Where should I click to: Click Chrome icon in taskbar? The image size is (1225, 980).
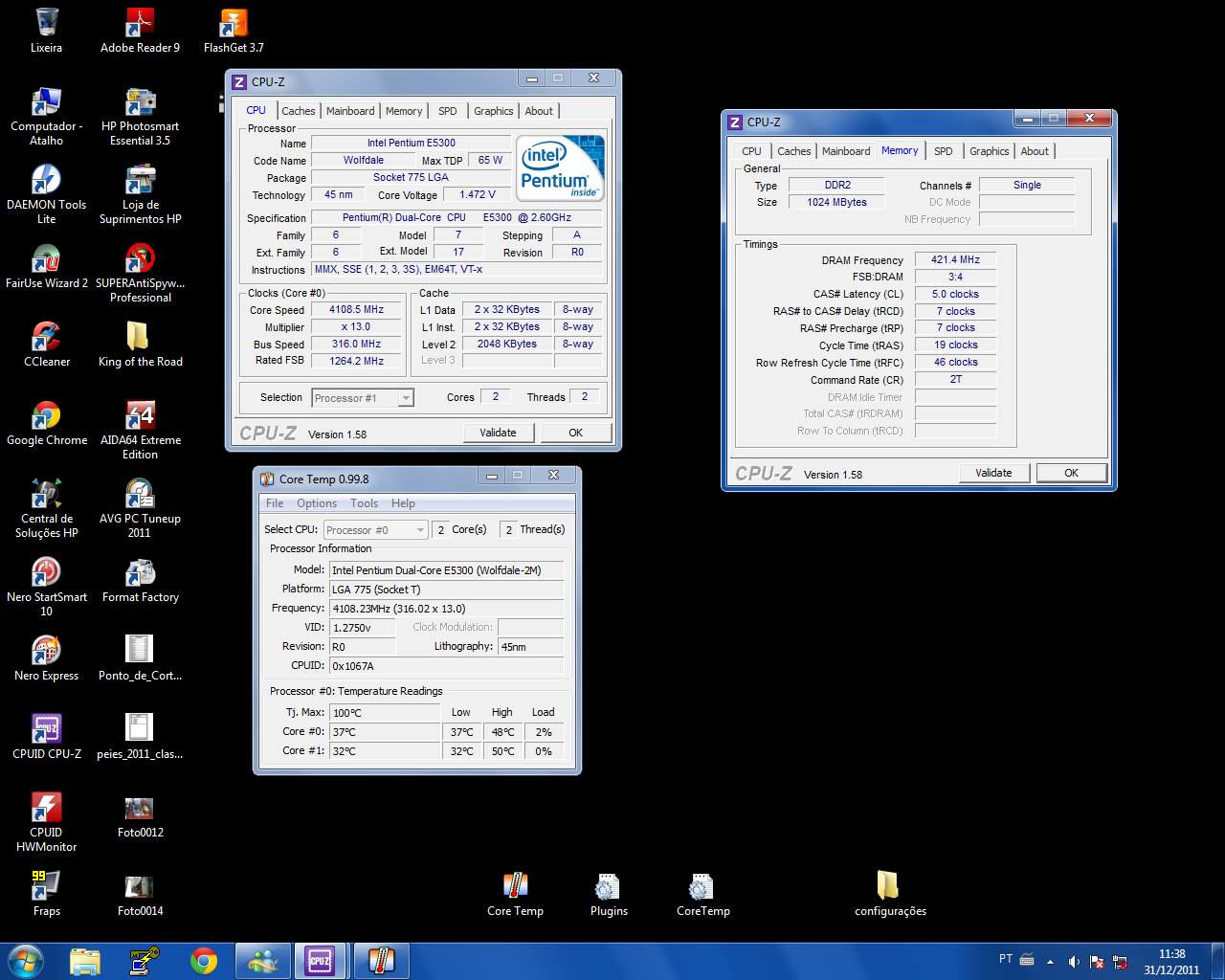(x=204, y=960)
